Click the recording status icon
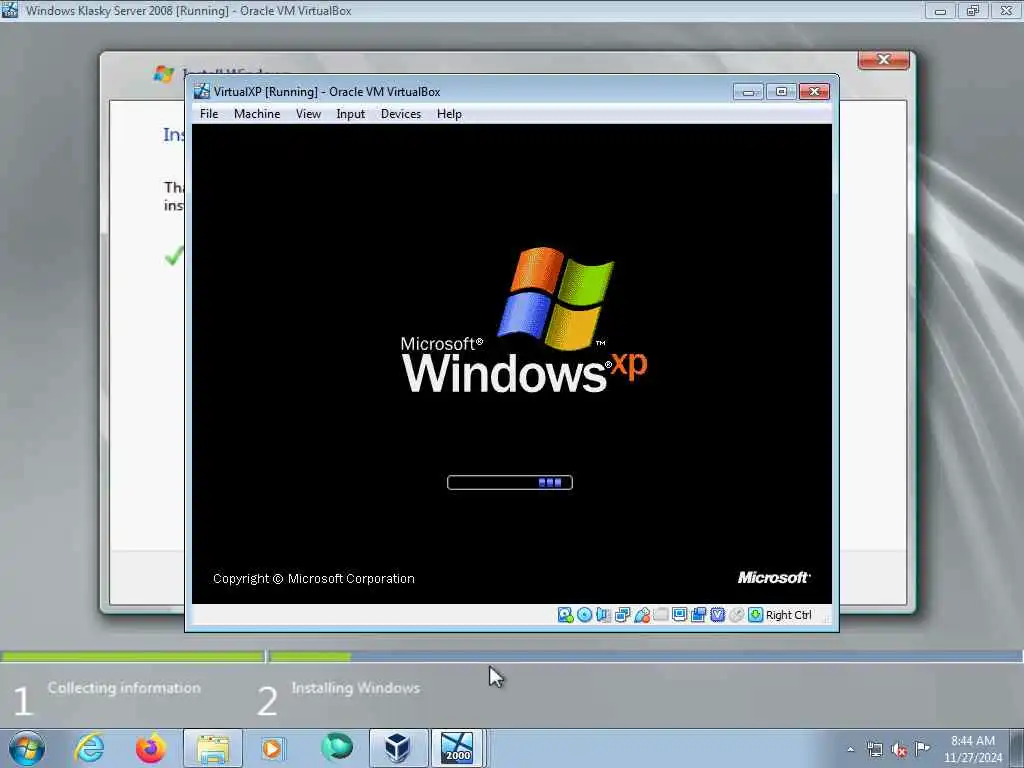The image size is (1024, 768). pyautogui.click(x=699, y=615)
